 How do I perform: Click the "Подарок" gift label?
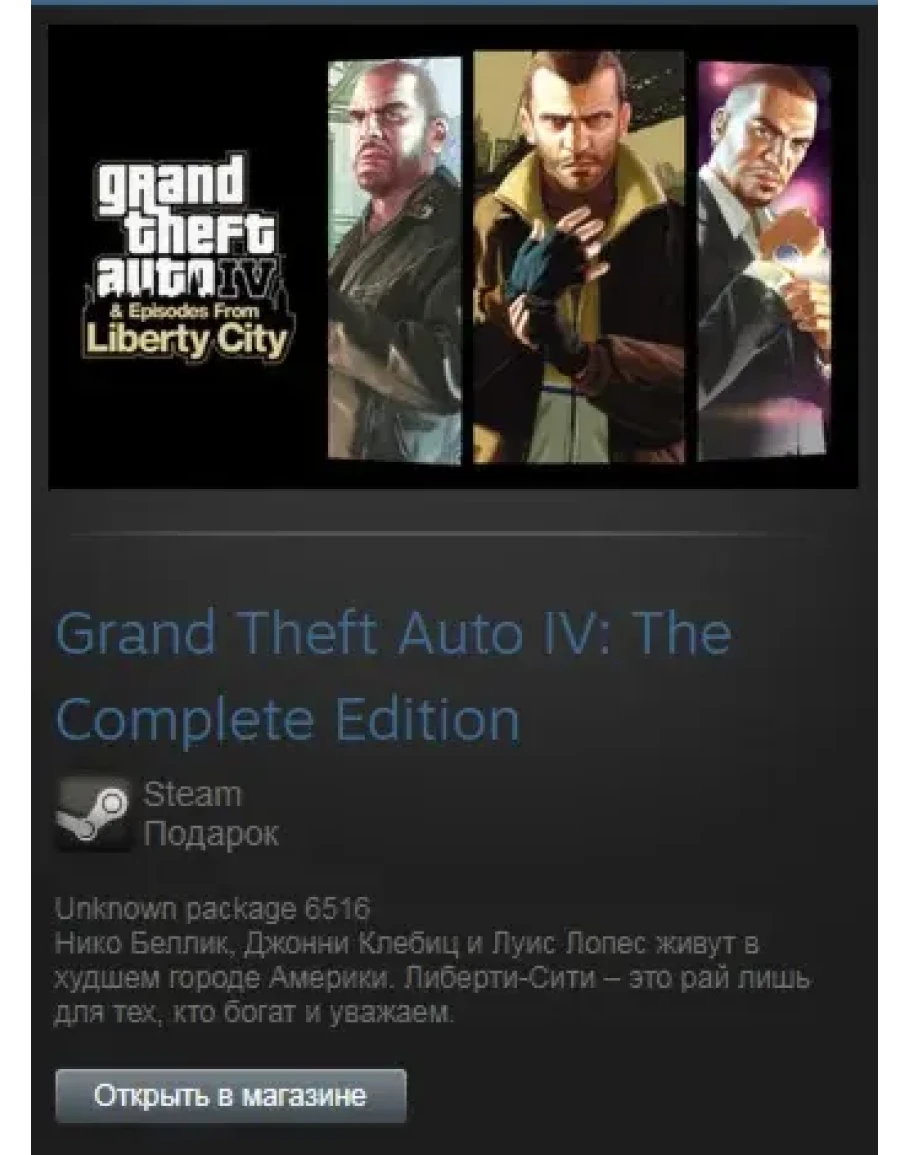211,834
